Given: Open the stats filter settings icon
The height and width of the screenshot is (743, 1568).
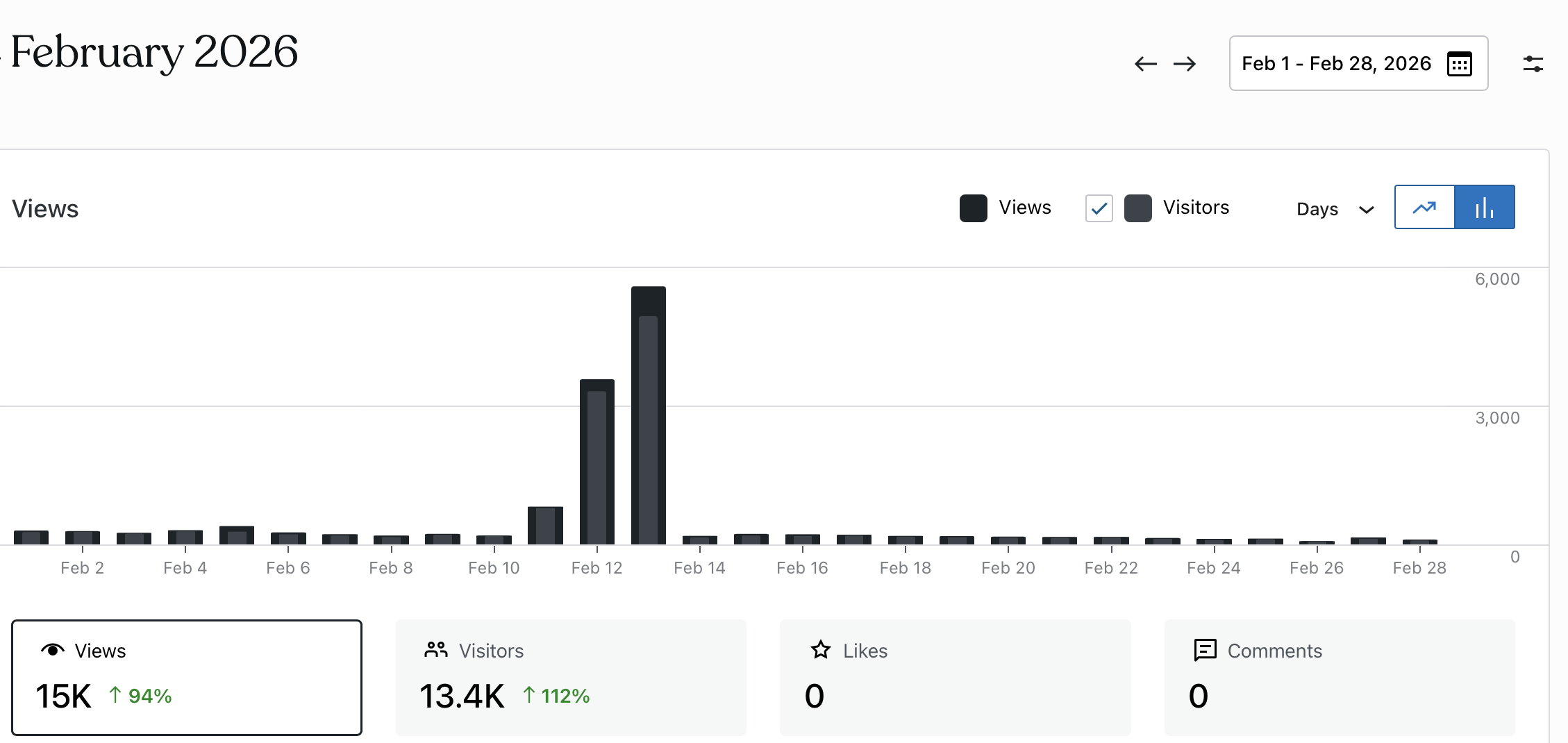Looking at the screenshot, I should (x=1533, y=64).
